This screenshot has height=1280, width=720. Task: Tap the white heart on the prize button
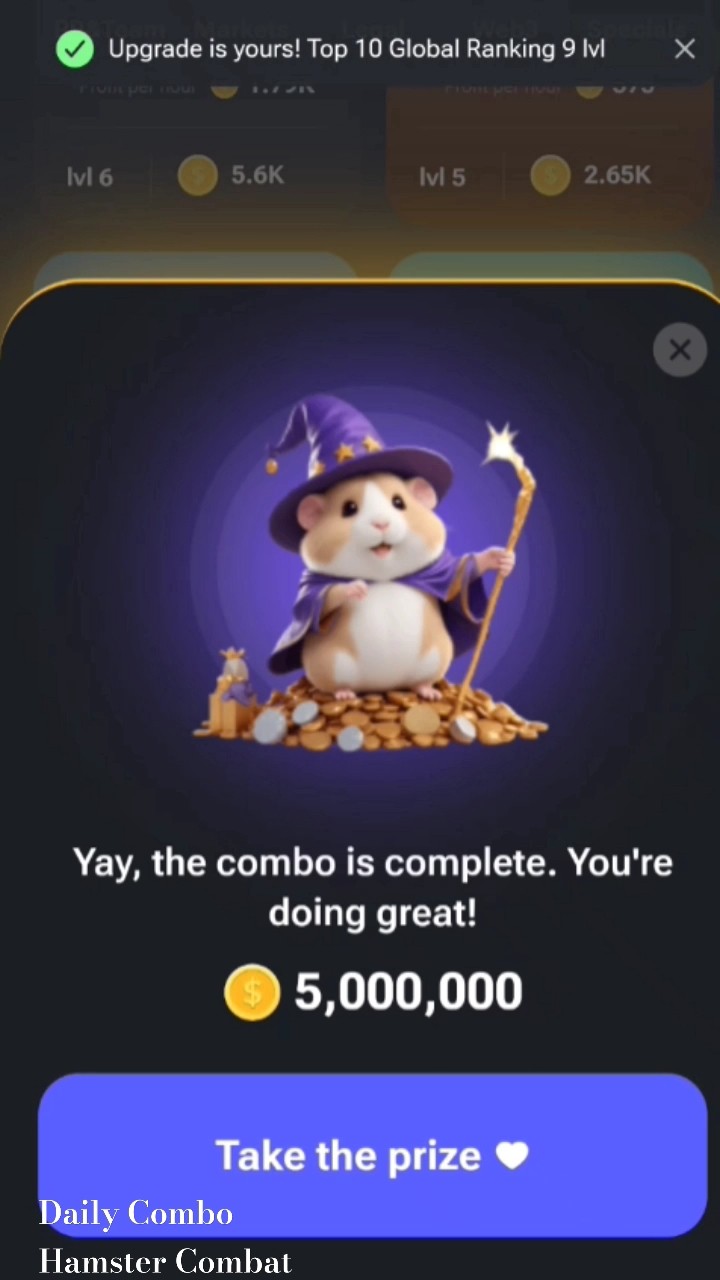[512, 1156]
